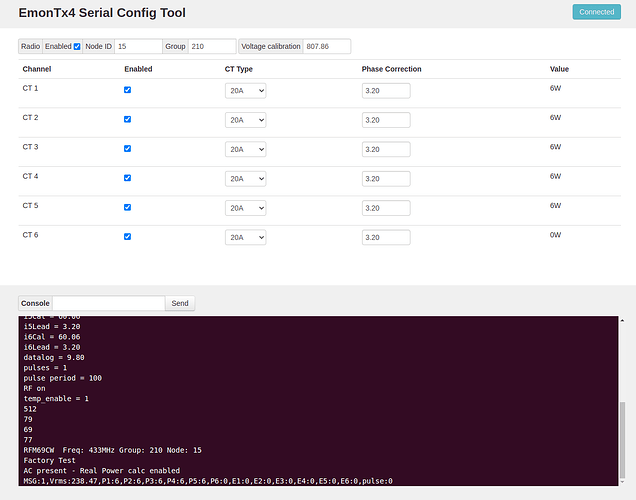Click the console scrollbar thumb
This screenshot has height=500, width=636.
(x=622, y=440)
